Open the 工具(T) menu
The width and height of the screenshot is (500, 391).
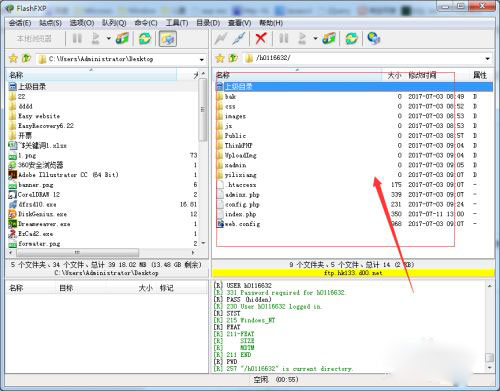point(177,23)
